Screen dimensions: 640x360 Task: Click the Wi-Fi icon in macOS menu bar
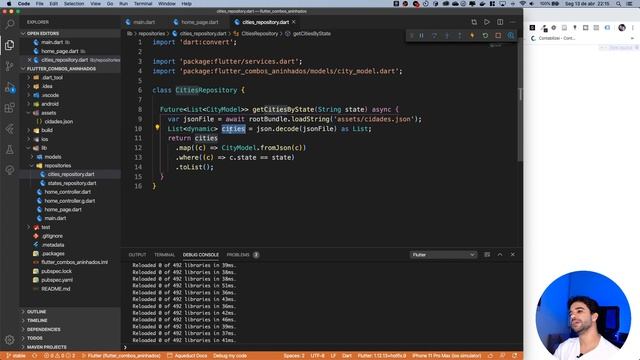523,4
